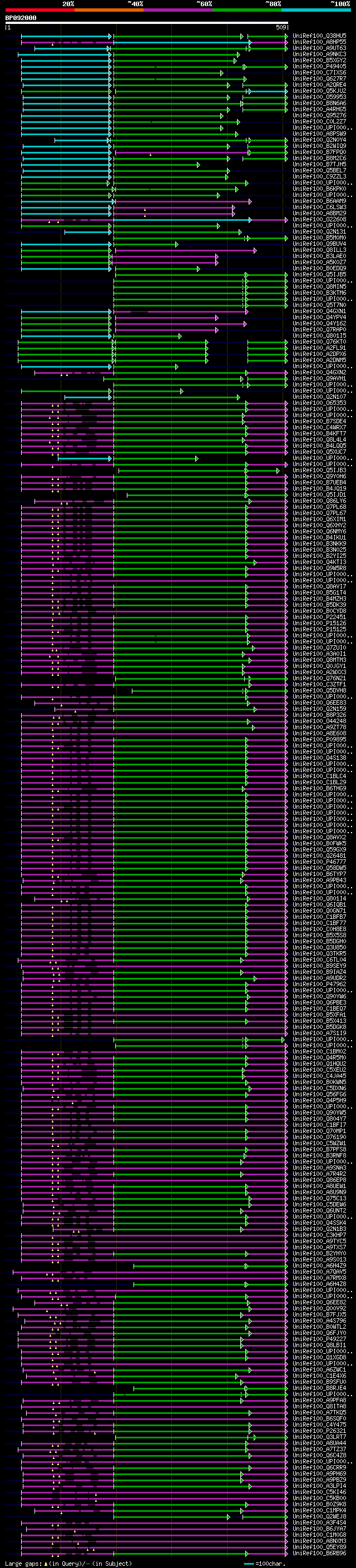
Task: Open hit UniRef100_Q38HU5
Action: [x=319, y=36]
